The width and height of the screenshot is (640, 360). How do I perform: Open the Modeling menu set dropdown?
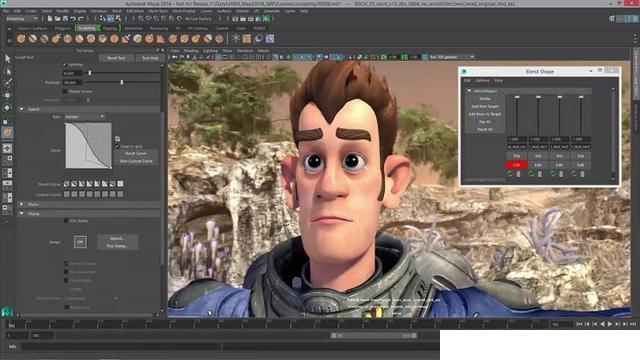[22, 18]
